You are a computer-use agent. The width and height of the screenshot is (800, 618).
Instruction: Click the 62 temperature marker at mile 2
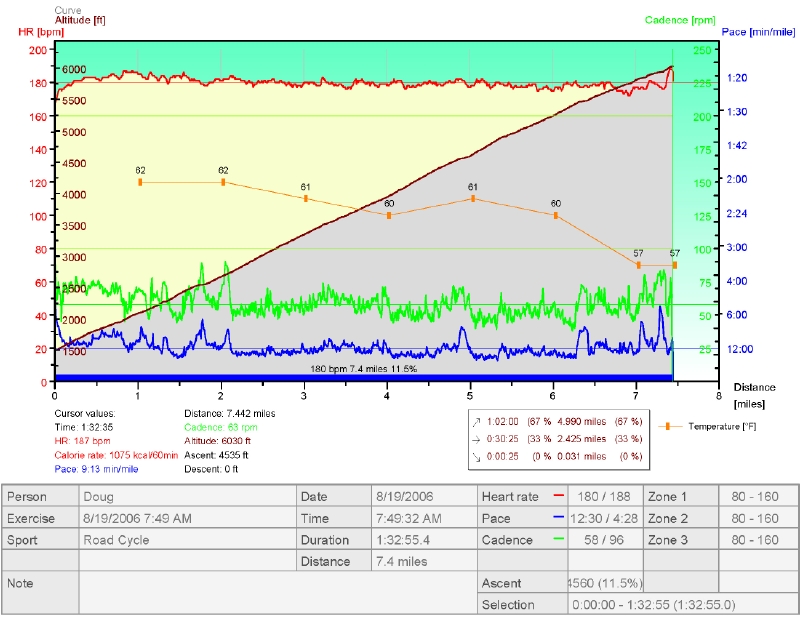[x=223, y=182]
